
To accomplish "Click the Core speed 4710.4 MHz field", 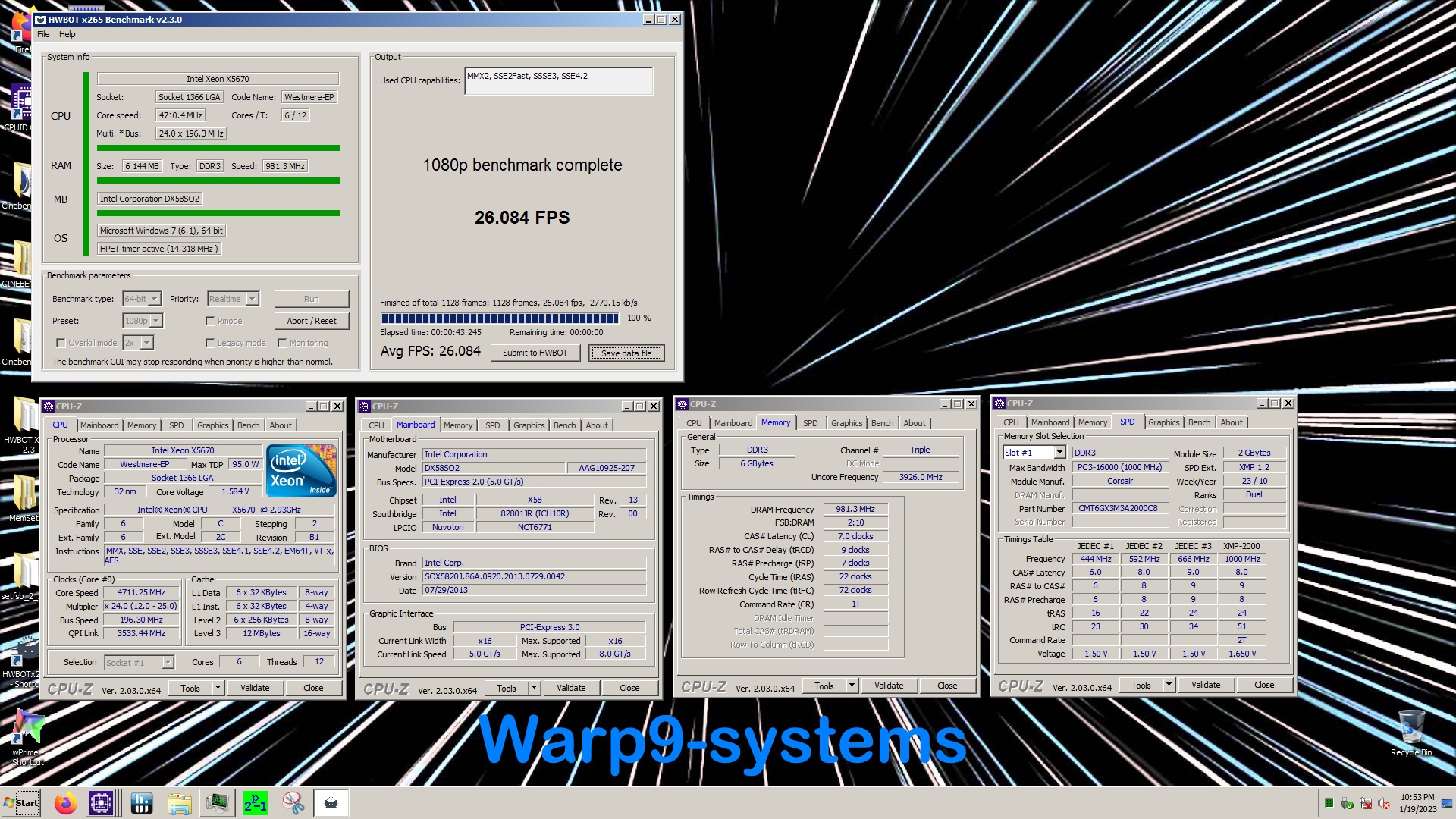I will [180, 115].
